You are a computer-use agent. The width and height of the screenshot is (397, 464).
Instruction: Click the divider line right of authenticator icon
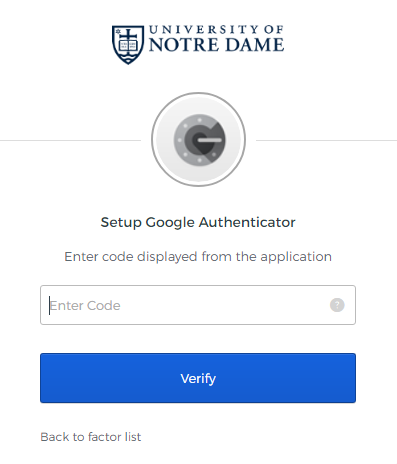[x=326, y=140]
